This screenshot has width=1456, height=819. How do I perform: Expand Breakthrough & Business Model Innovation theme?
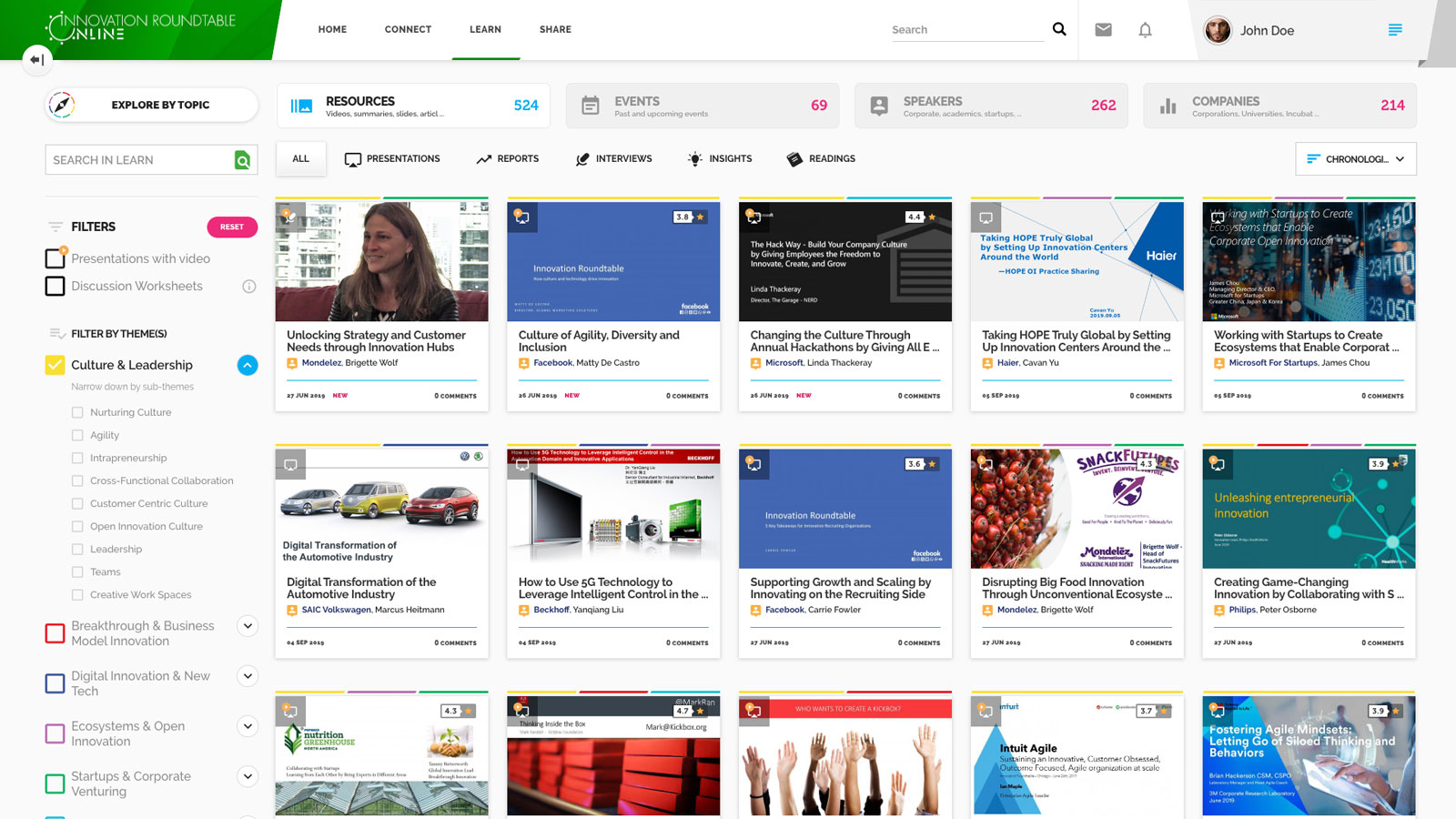tap(248, 626)
